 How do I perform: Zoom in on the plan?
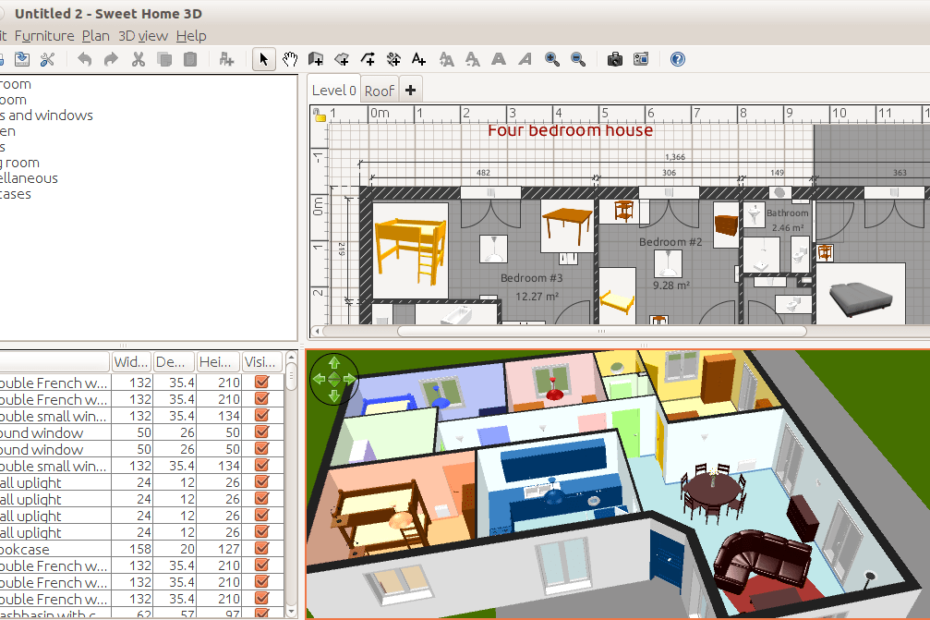[552, 59]
